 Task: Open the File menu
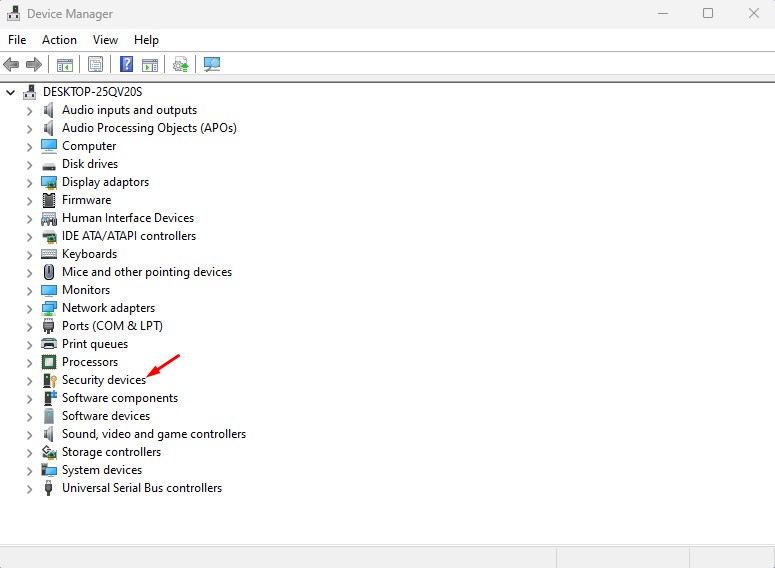coord(17,40)
